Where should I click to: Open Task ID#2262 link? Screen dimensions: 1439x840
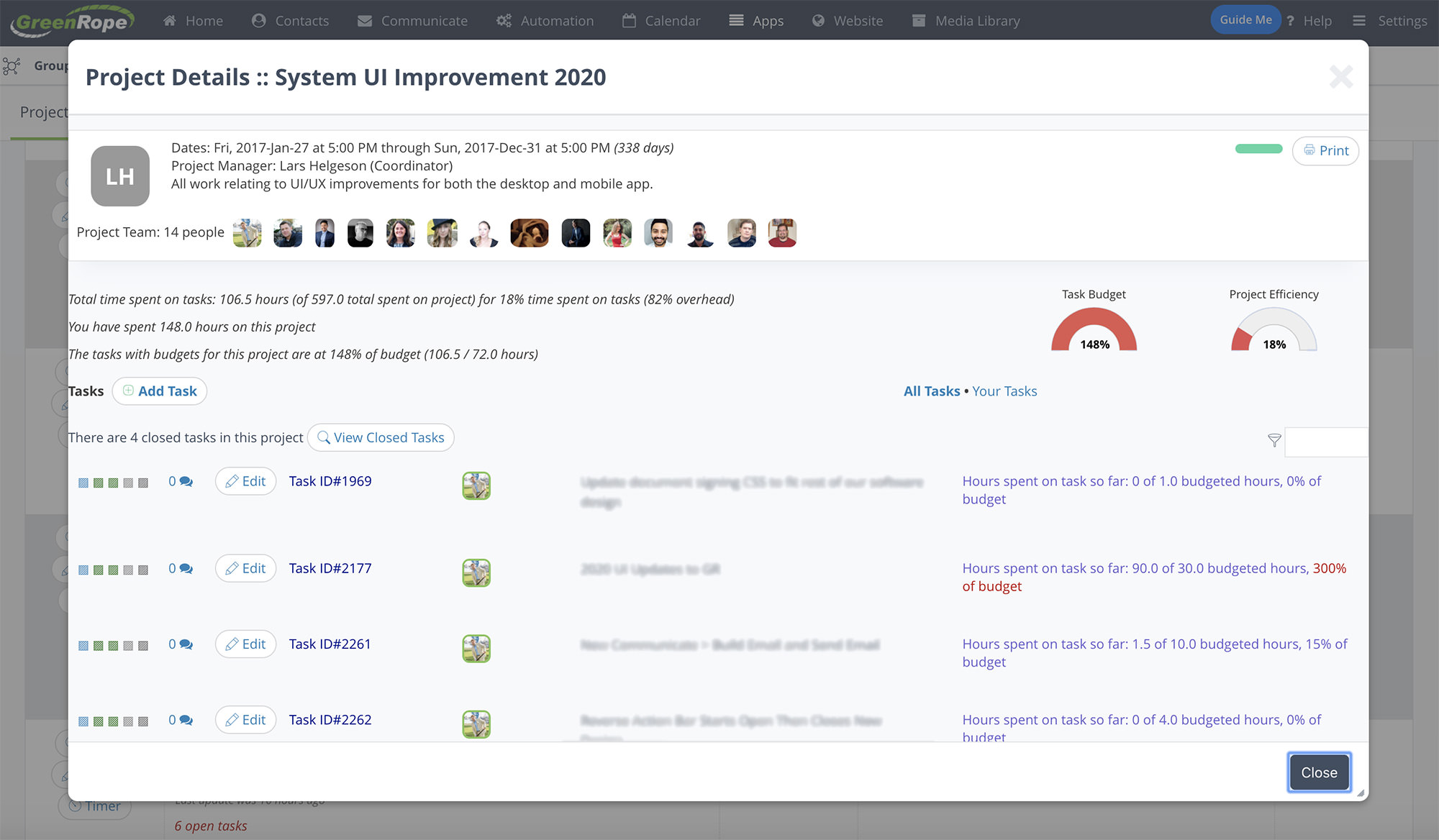330,720
